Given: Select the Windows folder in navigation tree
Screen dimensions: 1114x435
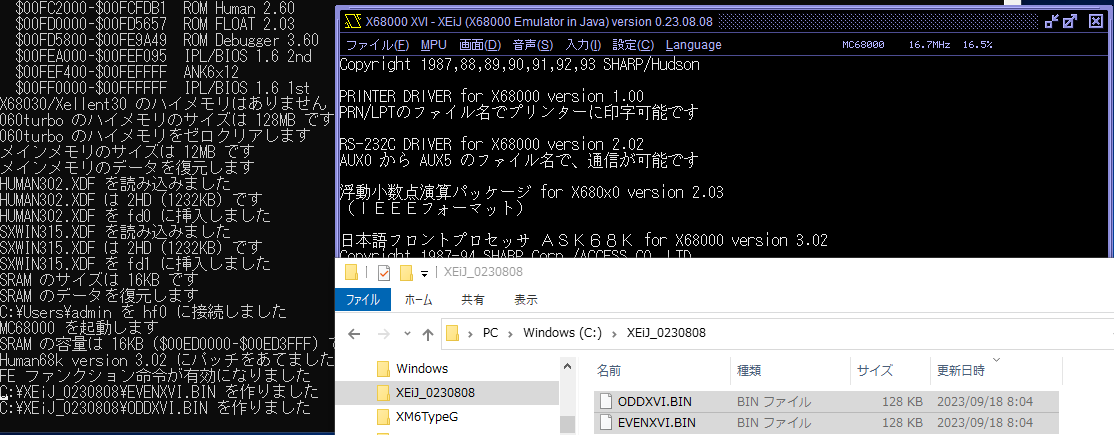Looking at the screenshot, I should pos(422,369).
